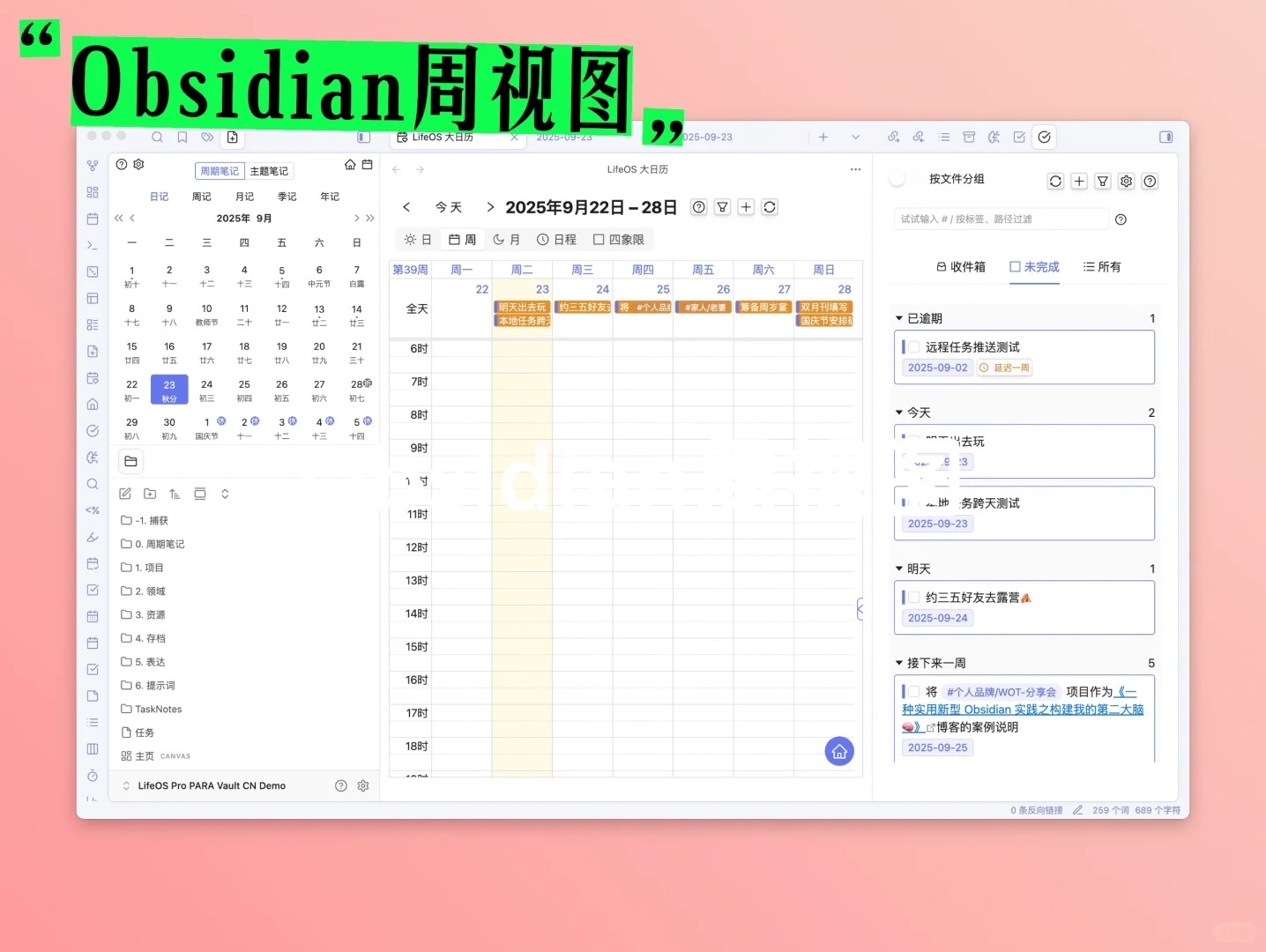Open bookmarks from the top toolbar
The height and width of the screenshot is (952, 1266).
(182, 137)
